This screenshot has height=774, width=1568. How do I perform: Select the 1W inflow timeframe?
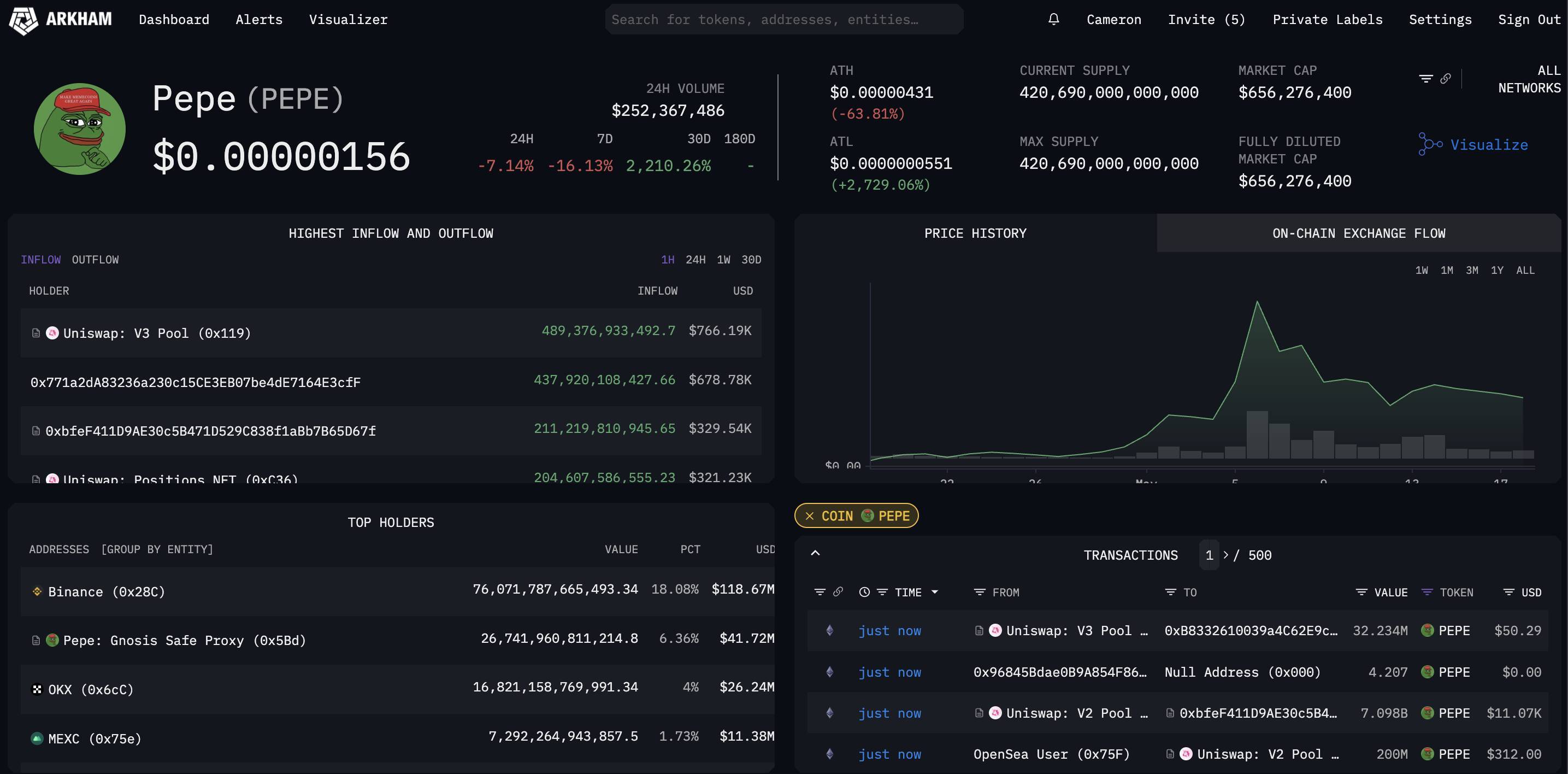724,260
